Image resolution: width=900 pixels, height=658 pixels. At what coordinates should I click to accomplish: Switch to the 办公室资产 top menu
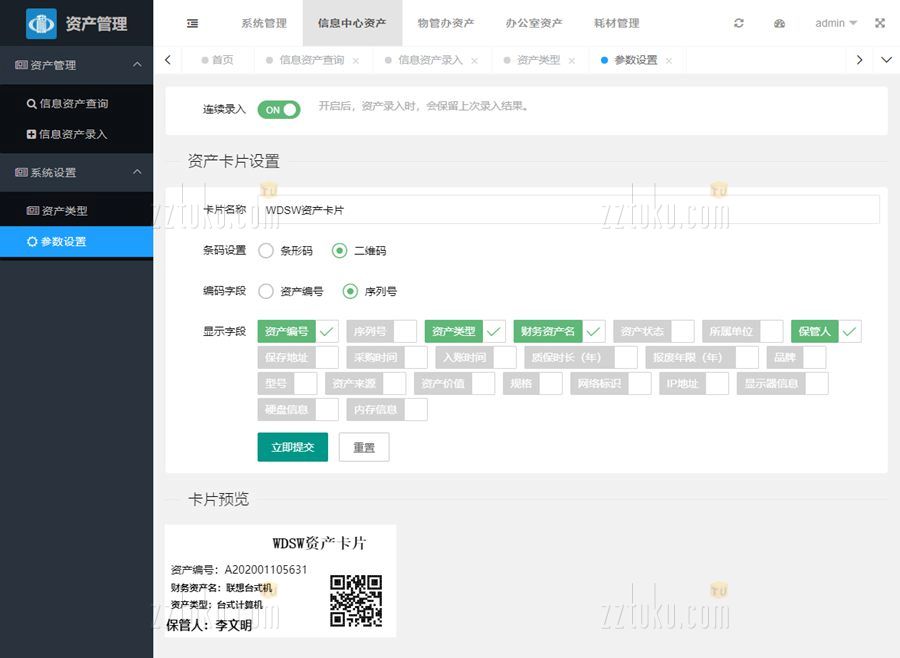coord(533,23)
